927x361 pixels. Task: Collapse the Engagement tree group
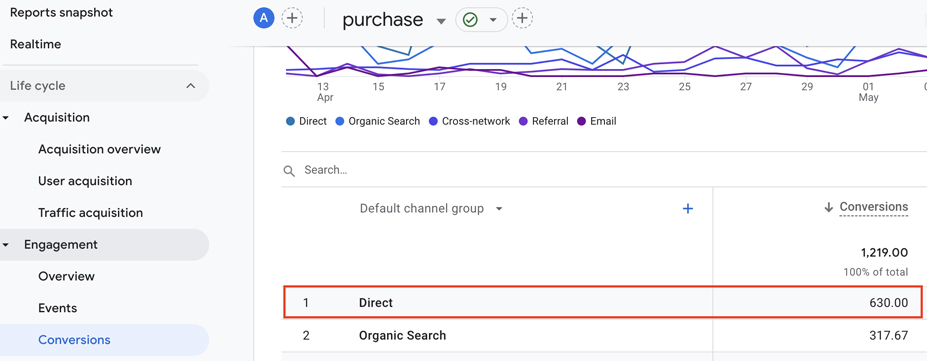pos(6,245)
